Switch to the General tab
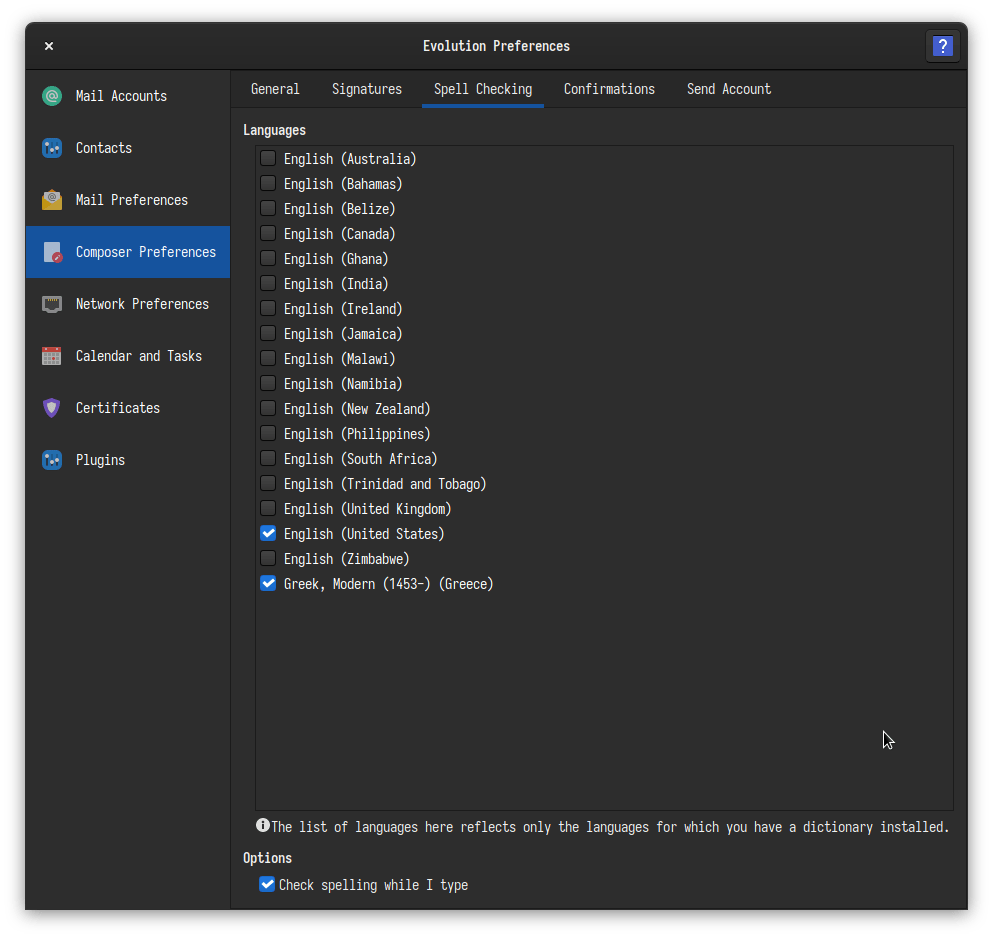993x938 pixels. click(x=275, y=89)
